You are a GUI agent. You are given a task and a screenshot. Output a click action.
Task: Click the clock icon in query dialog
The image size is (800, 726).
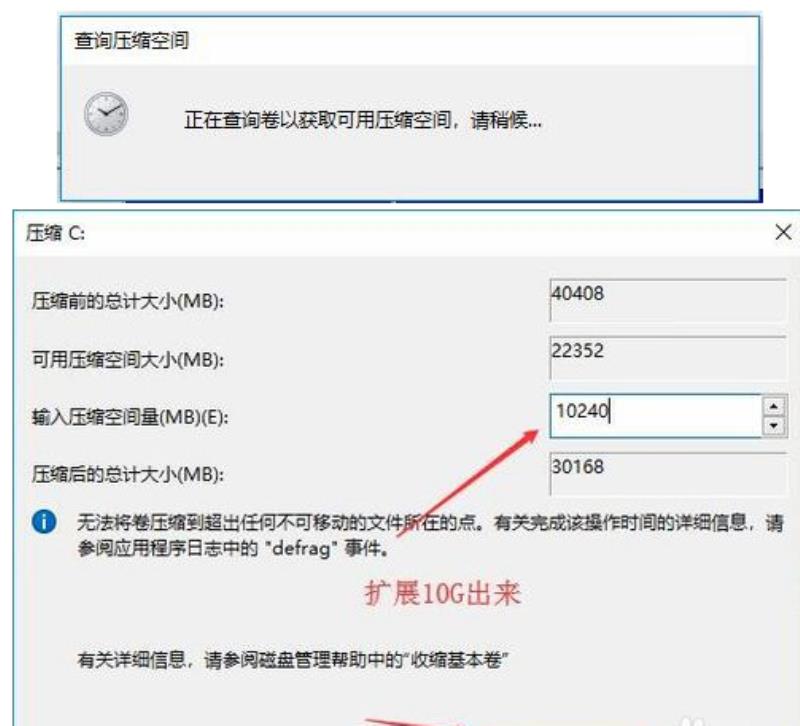(106, 113)
